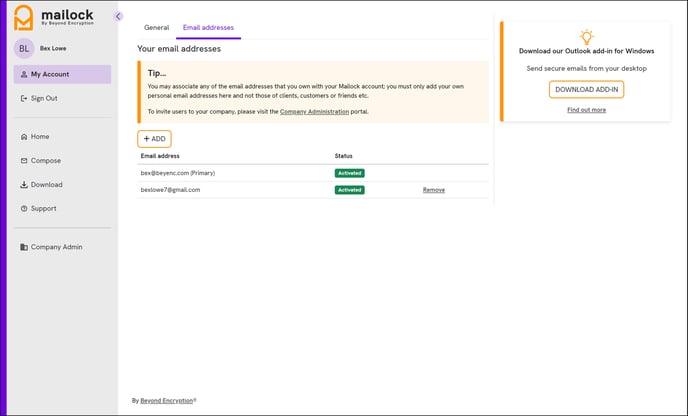Click the Sign Out arrow icon
The height and width of the screenshot is (416, 688).
(24, 98)
